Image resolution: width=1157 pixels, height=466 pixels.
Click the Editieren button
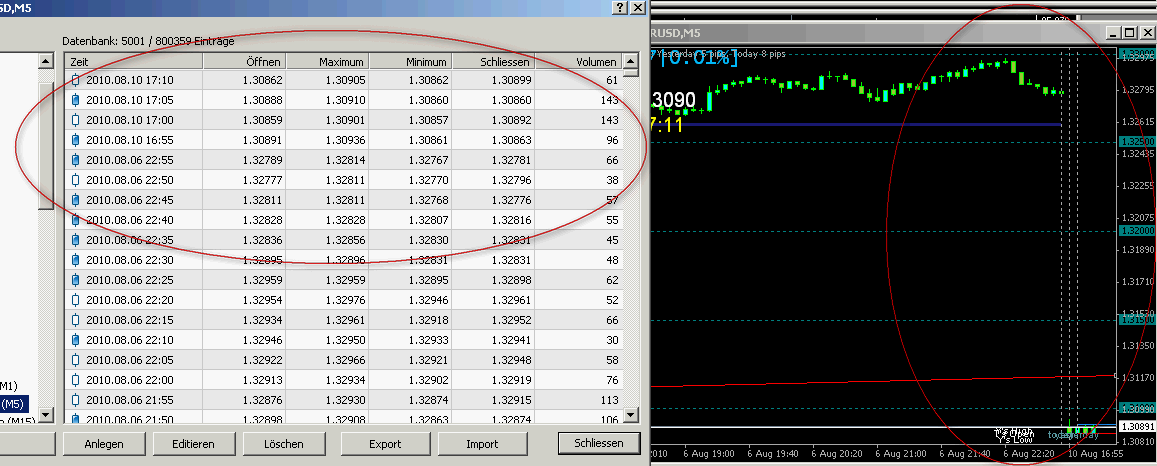point(193,443)
